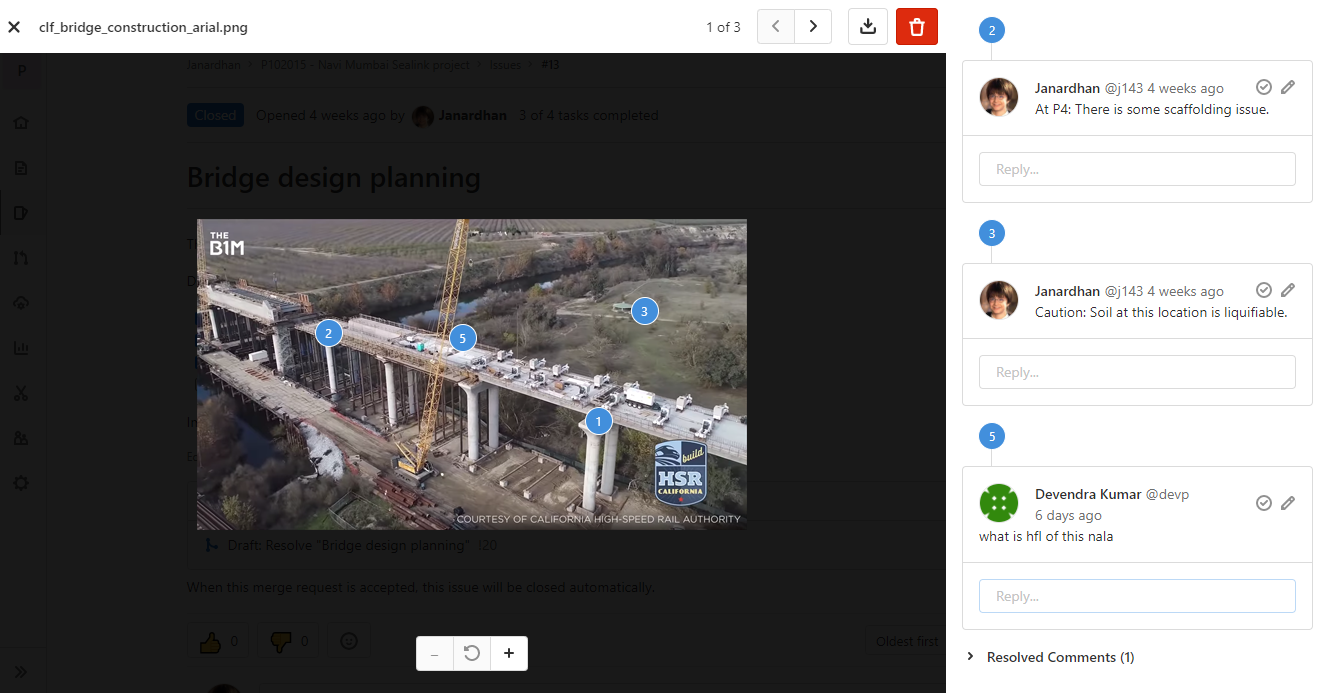Open Janardhan's avatar in soil comment

999,301
